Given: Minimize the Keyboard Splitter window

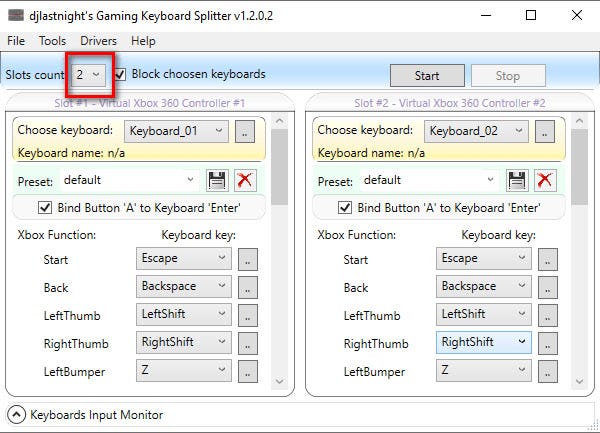Looking at the screenshot, I should (x=486, y=16).
